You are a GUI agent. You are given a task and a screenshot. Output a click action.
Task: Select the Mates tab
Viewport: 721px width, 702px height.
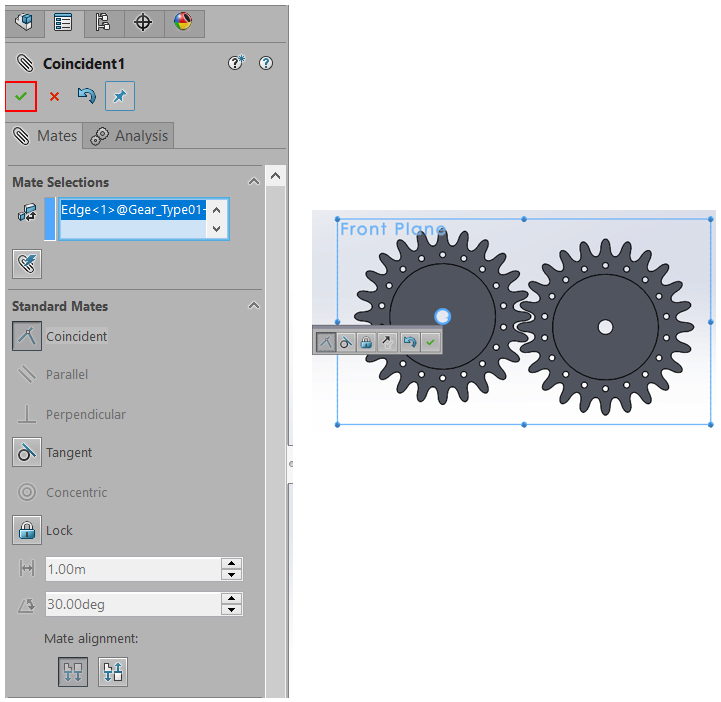[45, 136]
